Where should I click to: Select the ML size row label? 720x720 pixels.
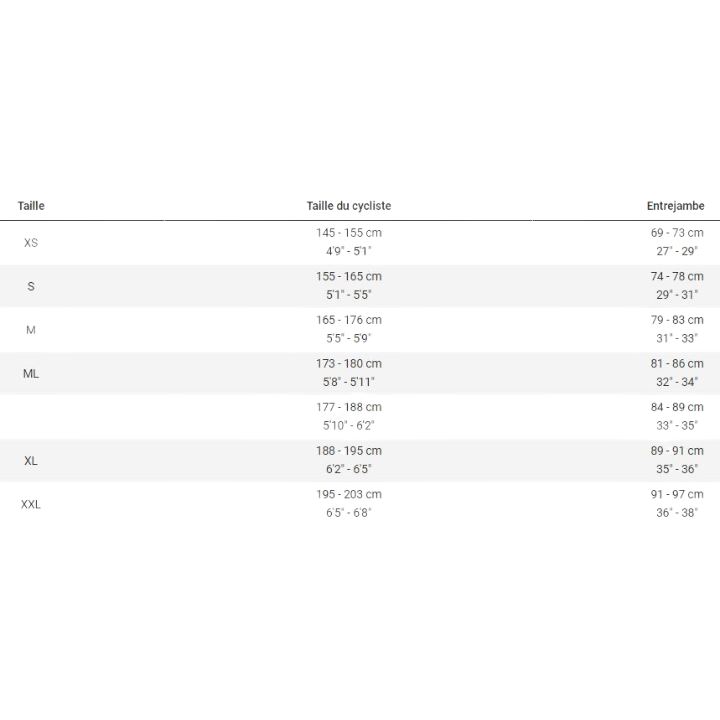31,373
